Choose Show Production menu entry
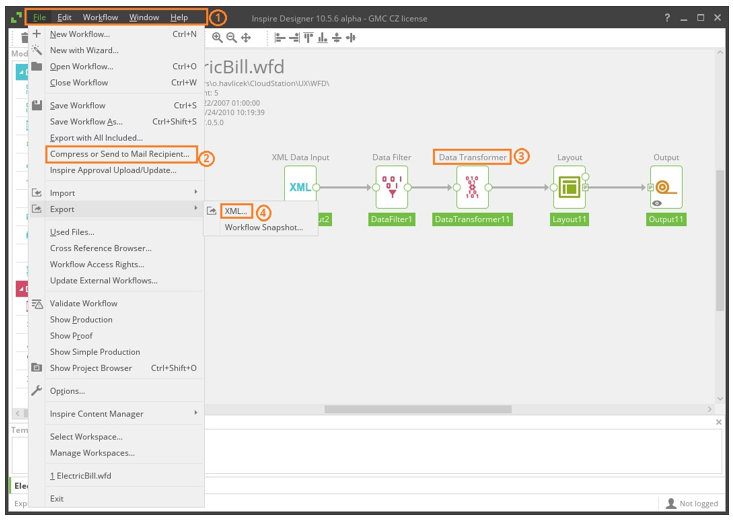The height and width of the screenshot is (521, 733). 116,319
